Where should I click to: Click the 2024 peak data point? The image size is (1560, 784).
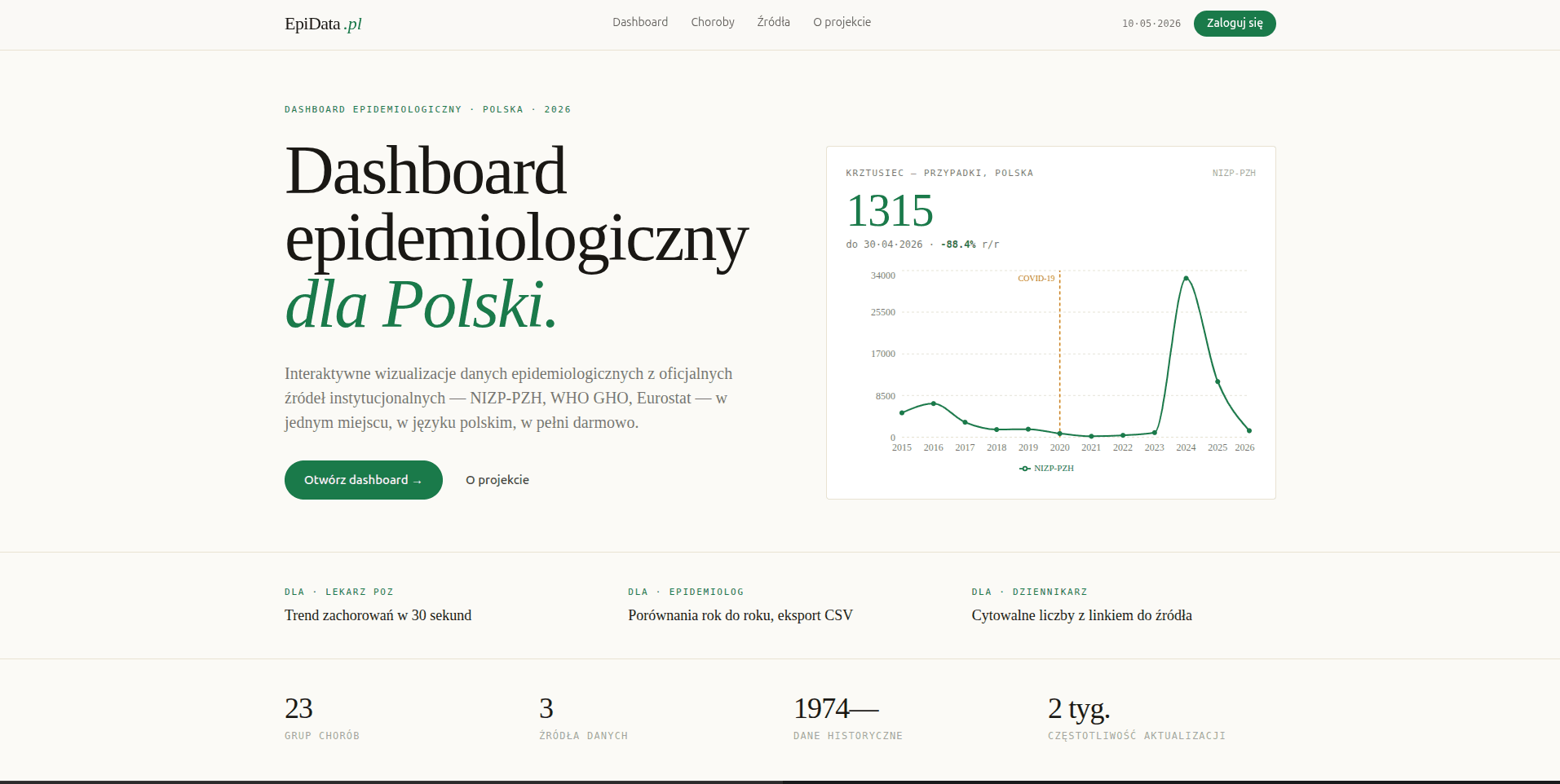[x=1186, y=279]
